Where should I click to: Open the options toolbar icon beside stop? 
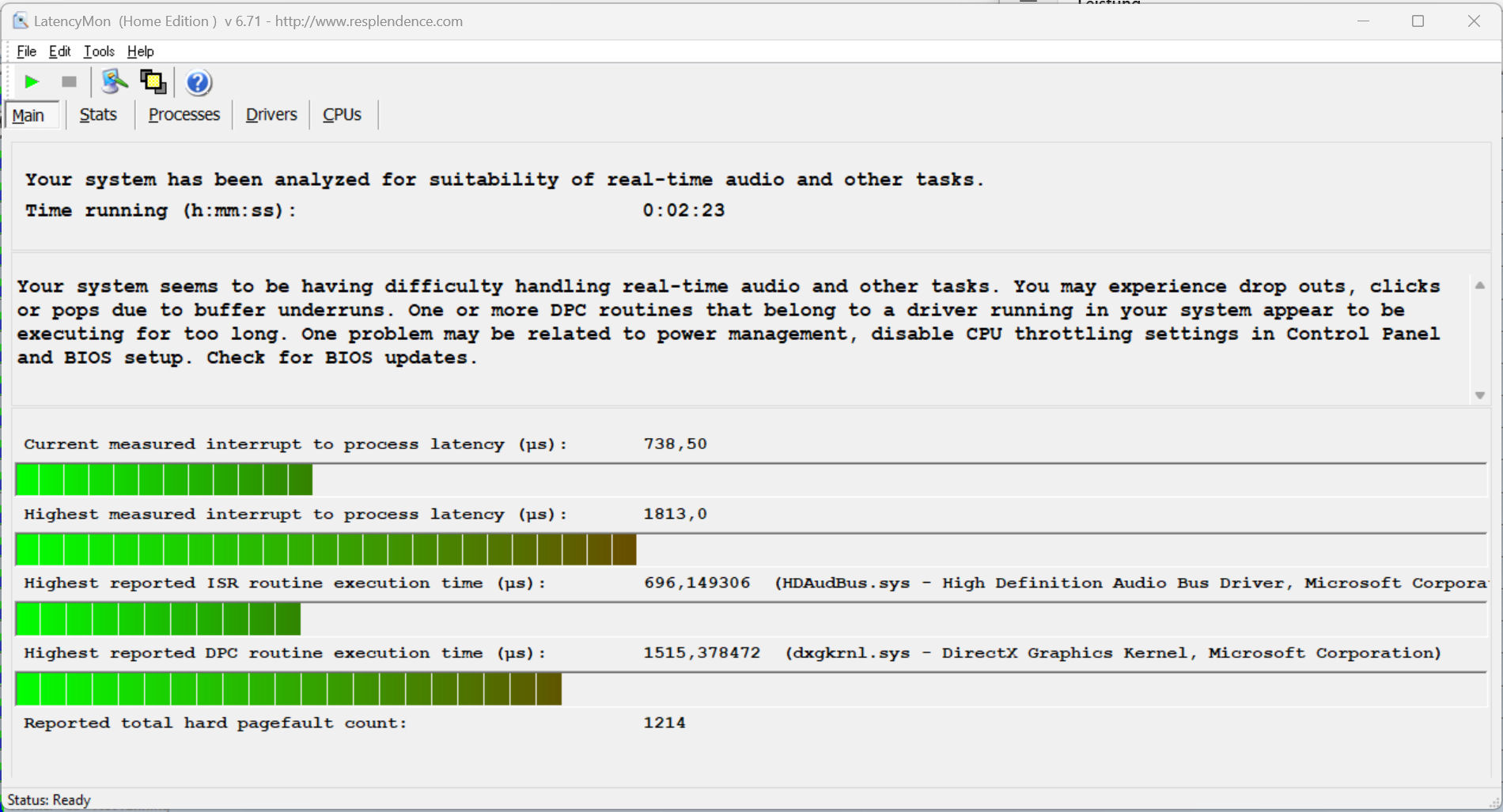click(115, 81)
